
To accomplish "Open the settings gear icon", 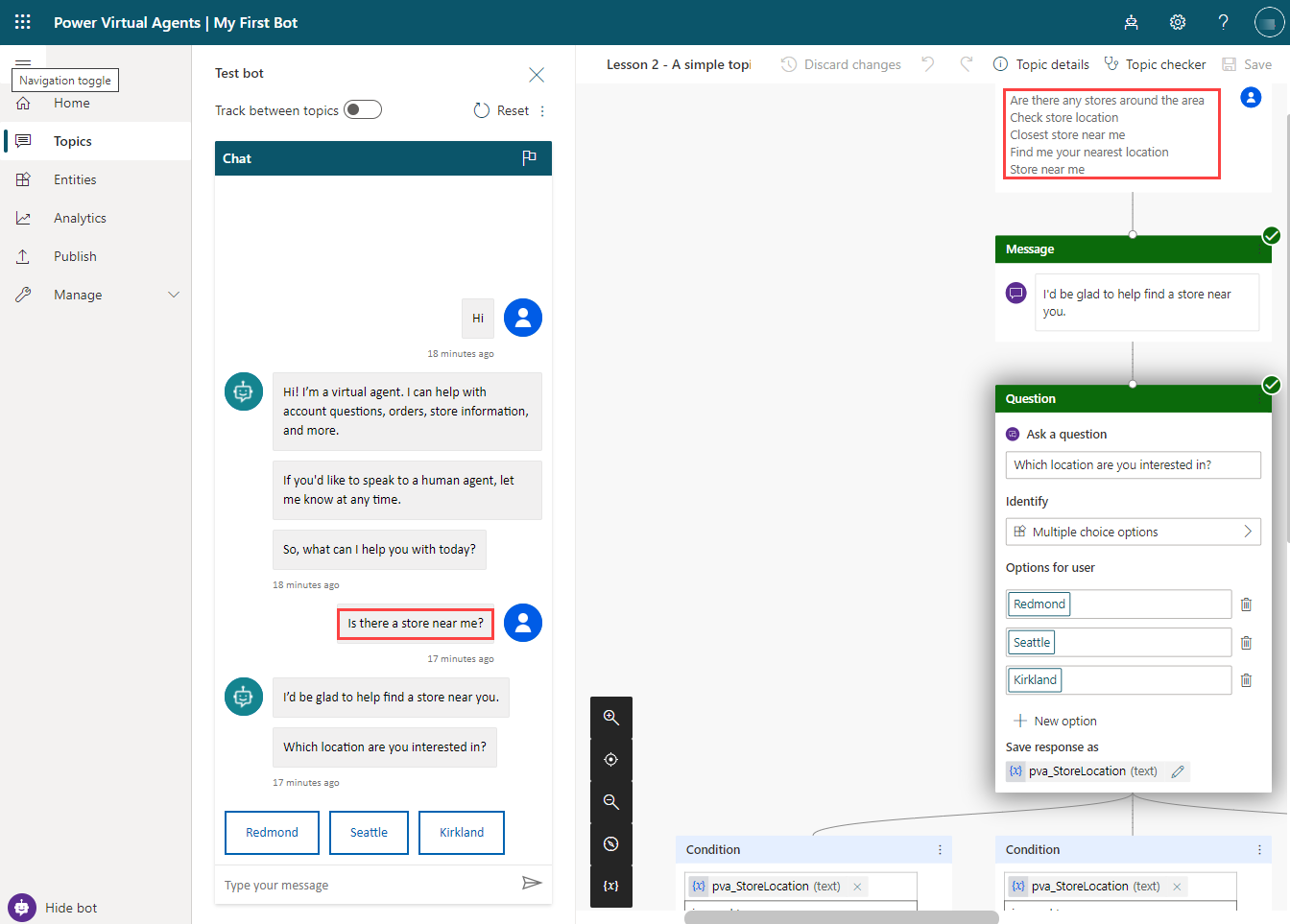I will point(1178,22).
